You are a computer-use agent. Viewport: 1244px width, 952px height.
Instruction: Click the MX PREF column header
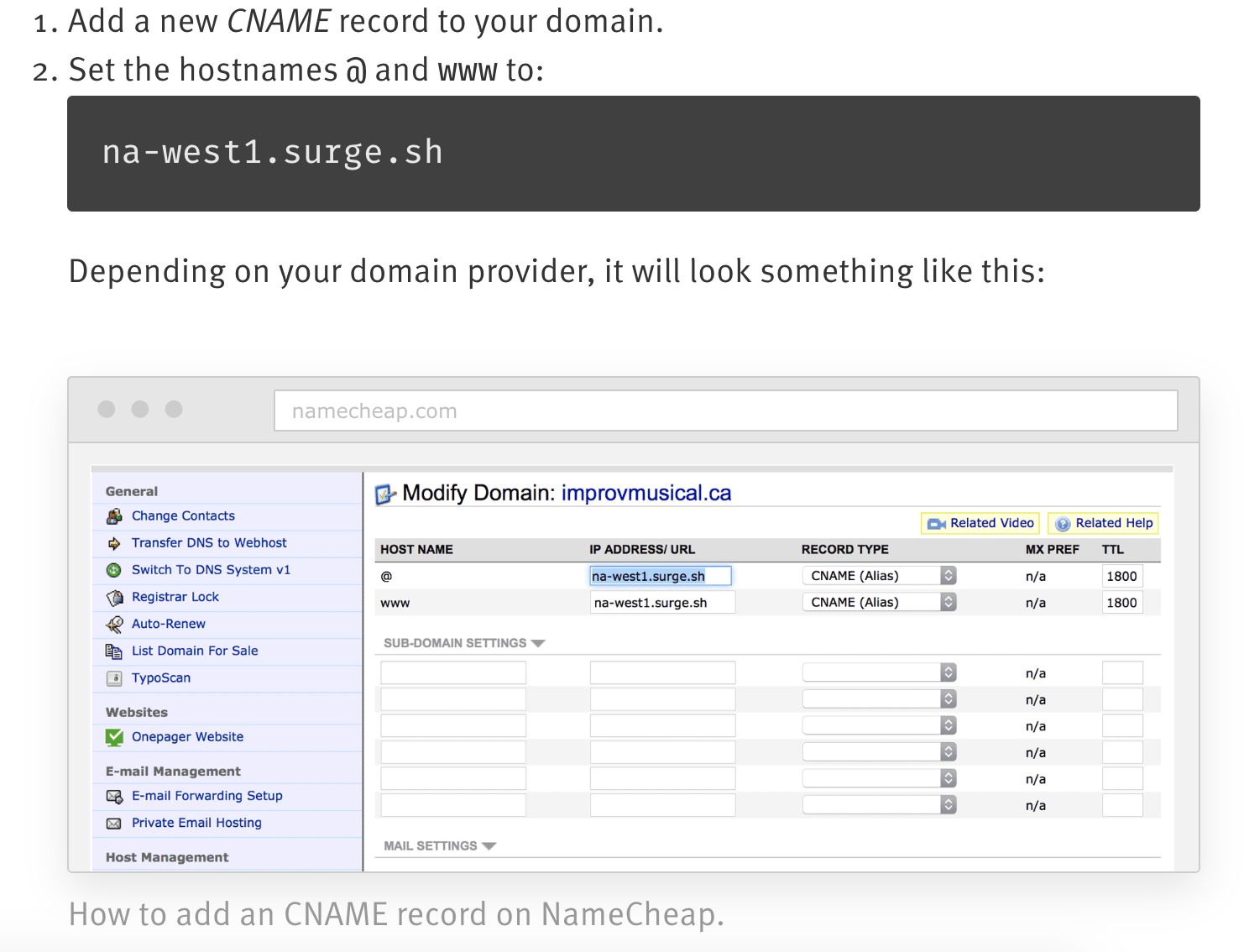(1053, 549)
